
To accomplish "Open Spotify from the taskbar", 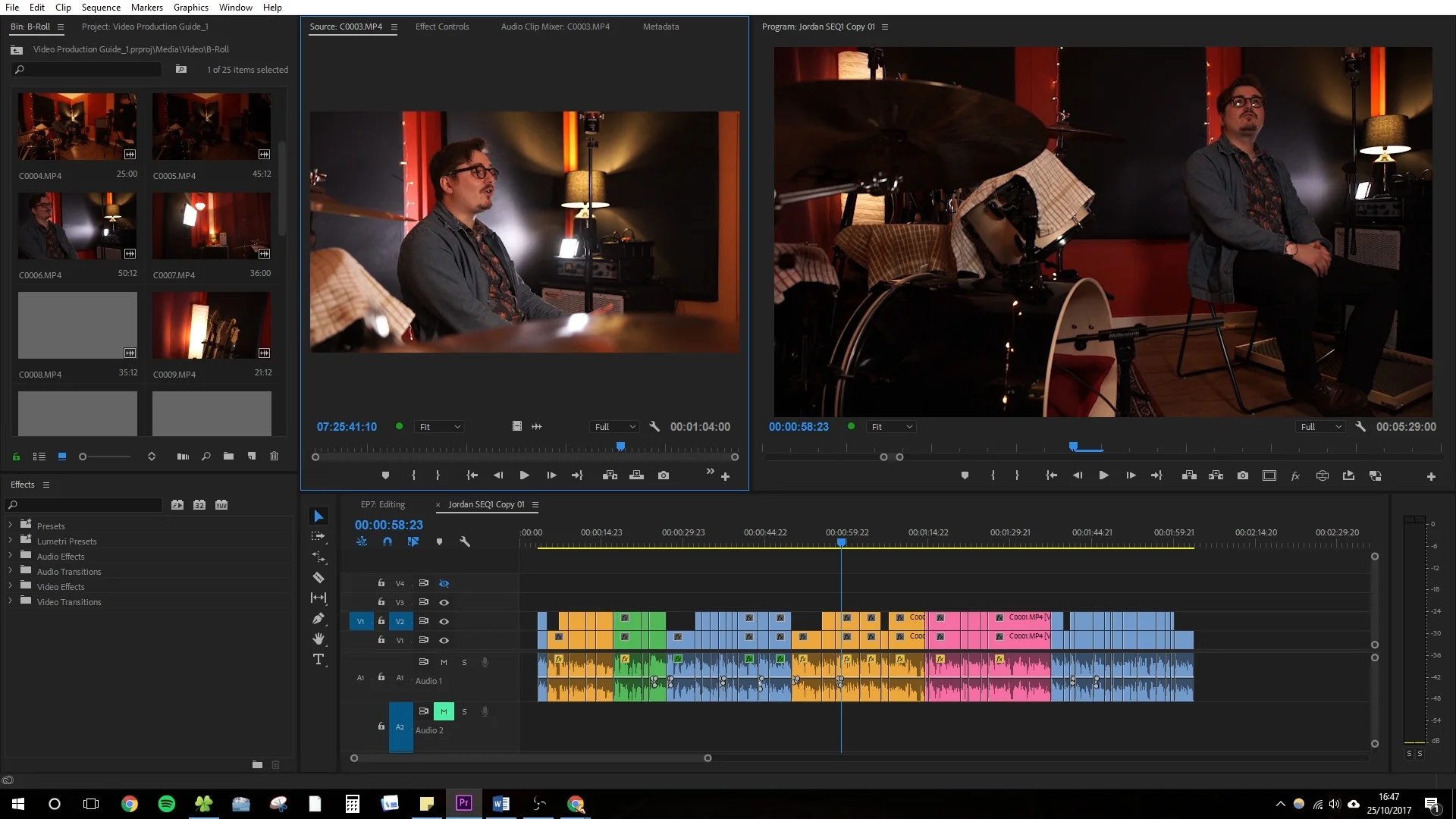I will point(167,803).
